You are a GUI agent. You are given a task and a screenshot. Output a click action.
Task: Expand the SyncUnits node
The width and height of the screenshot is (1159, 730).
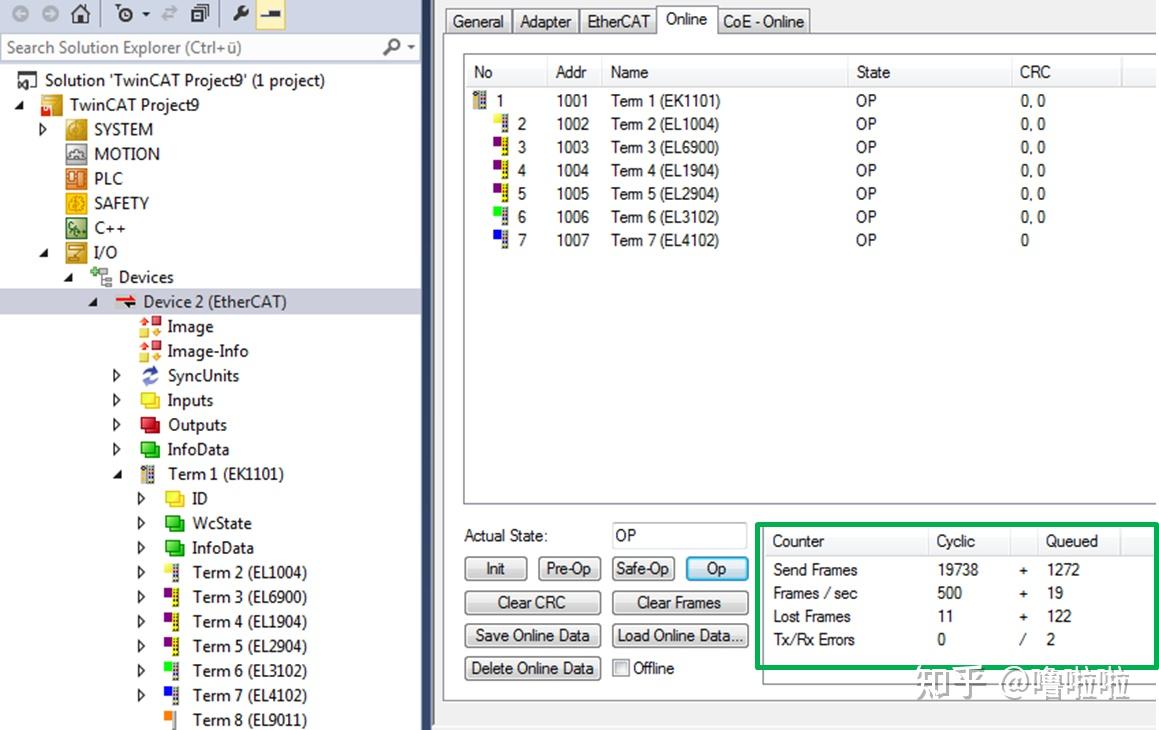click(116, 375)
